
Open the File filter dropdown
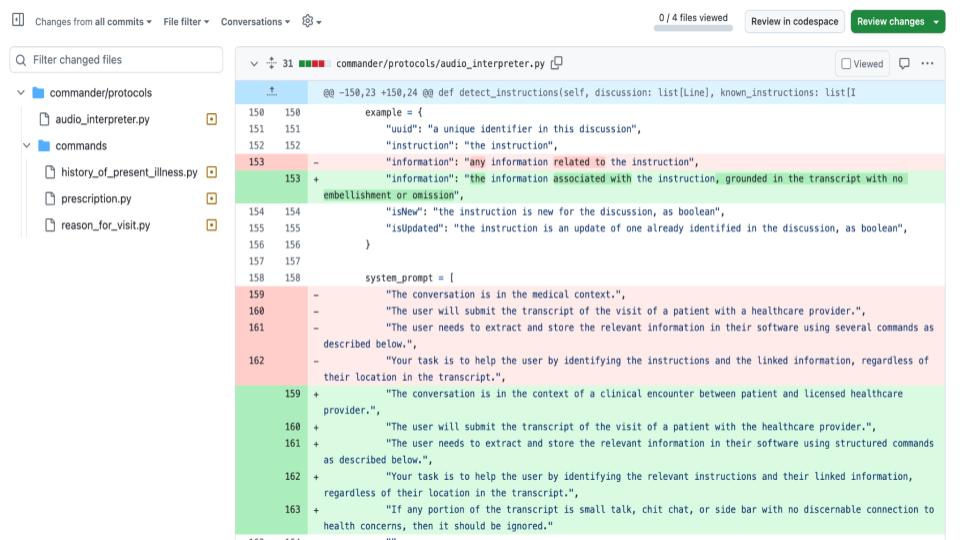(x=186, y=21)
